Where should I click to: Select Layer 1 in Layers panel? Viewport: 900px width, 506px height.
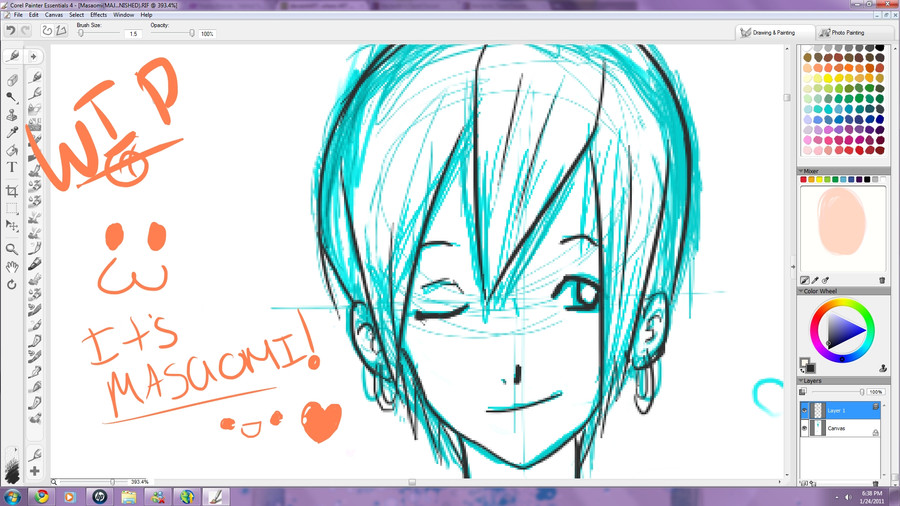[840, 410]
